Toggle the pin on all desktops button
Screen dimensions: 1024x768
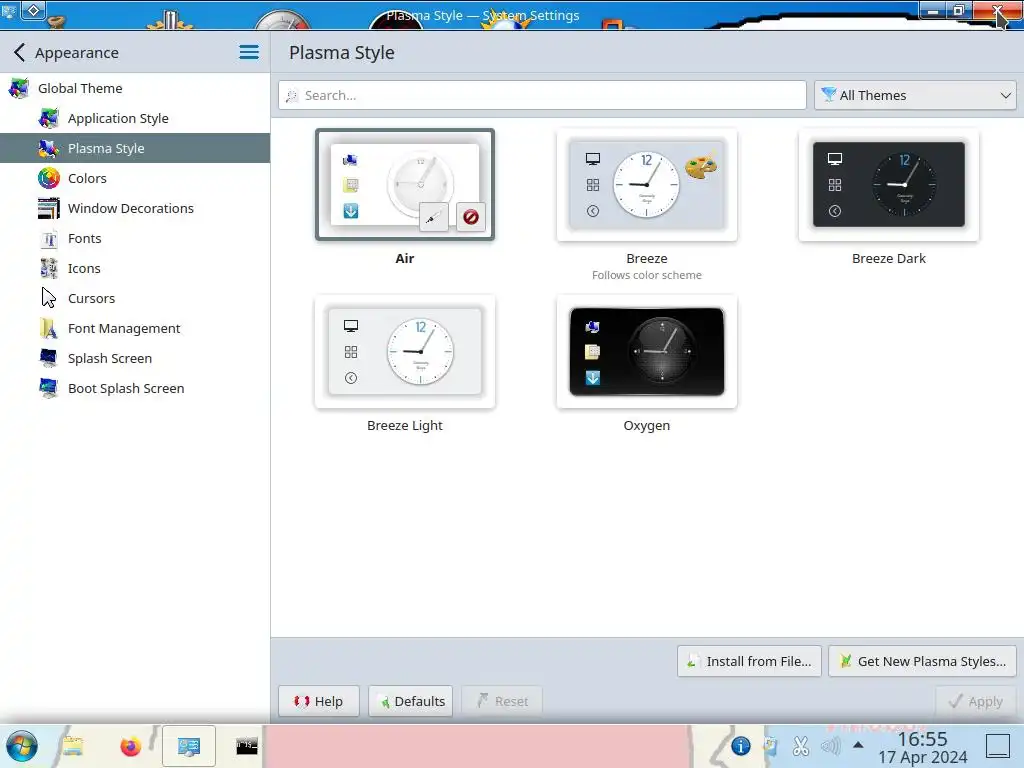(33, 10)
